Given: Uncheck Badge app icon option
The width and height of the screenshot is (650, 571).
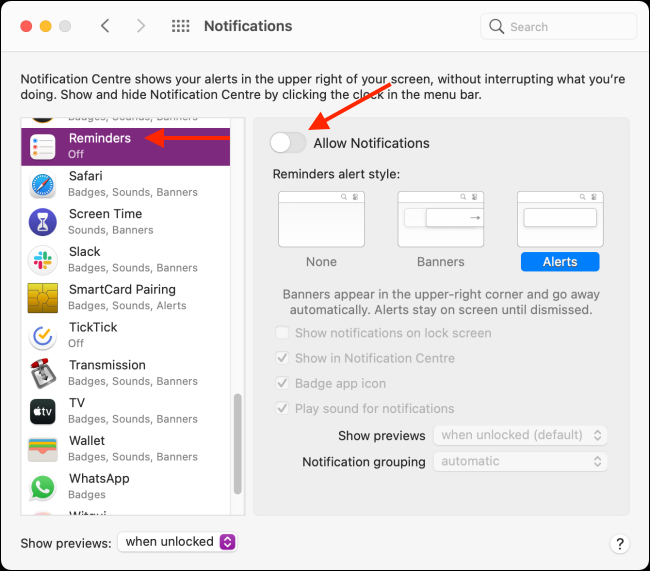Looking at the screenshot, I should click(x=282, y=383).
